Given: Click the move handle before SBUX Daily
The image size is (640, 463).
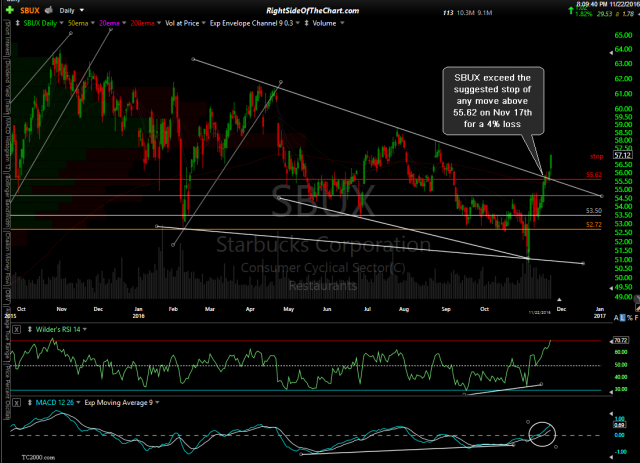Looking at the screenshot, I should [x=17, y=24].
